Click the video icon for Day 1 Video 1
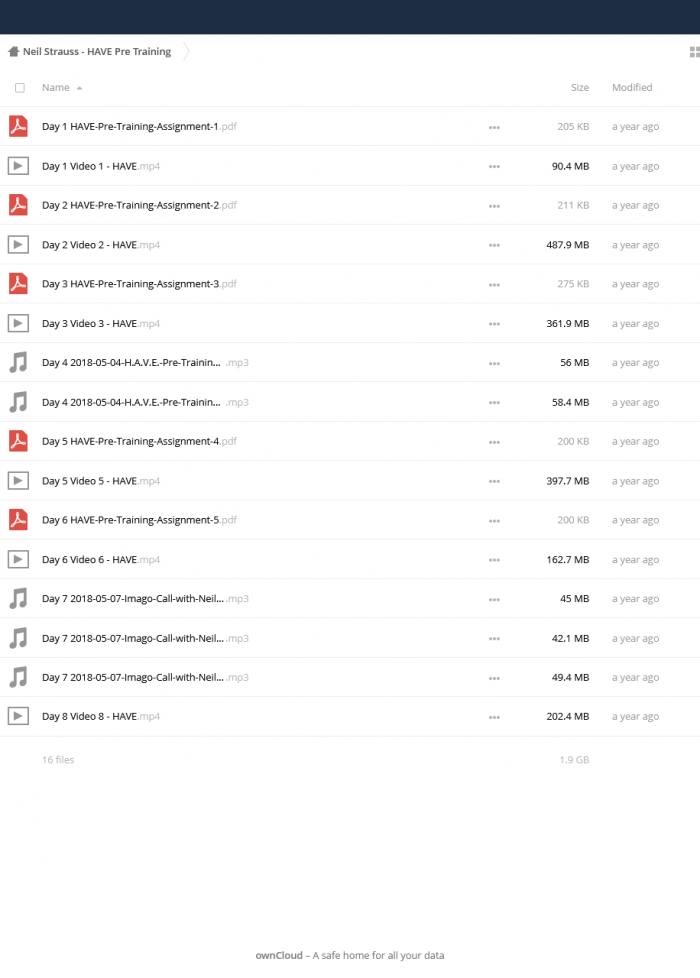This screenshot has width=700, height=978. point(18,166)
